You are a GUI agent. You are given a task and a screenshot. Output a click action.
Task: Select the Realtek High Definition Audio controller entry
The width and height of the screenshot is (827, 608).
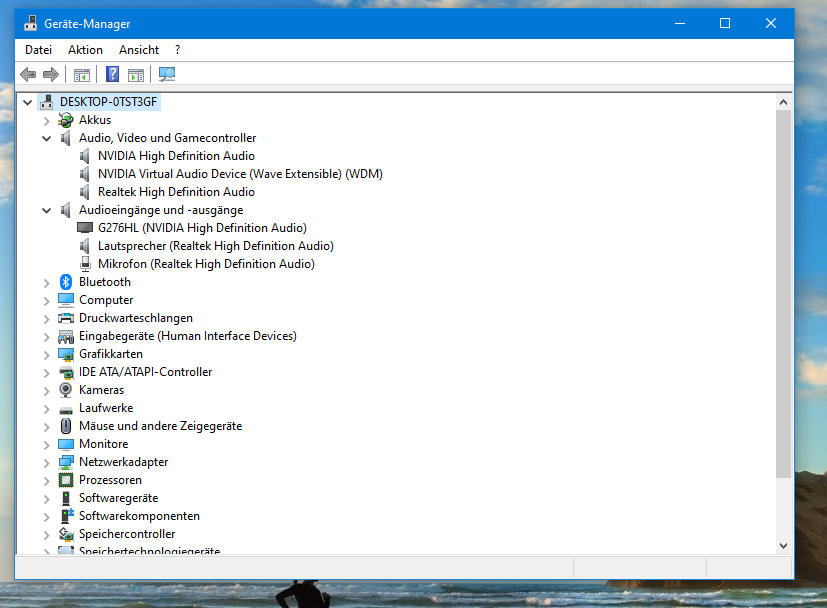point(176,192)
